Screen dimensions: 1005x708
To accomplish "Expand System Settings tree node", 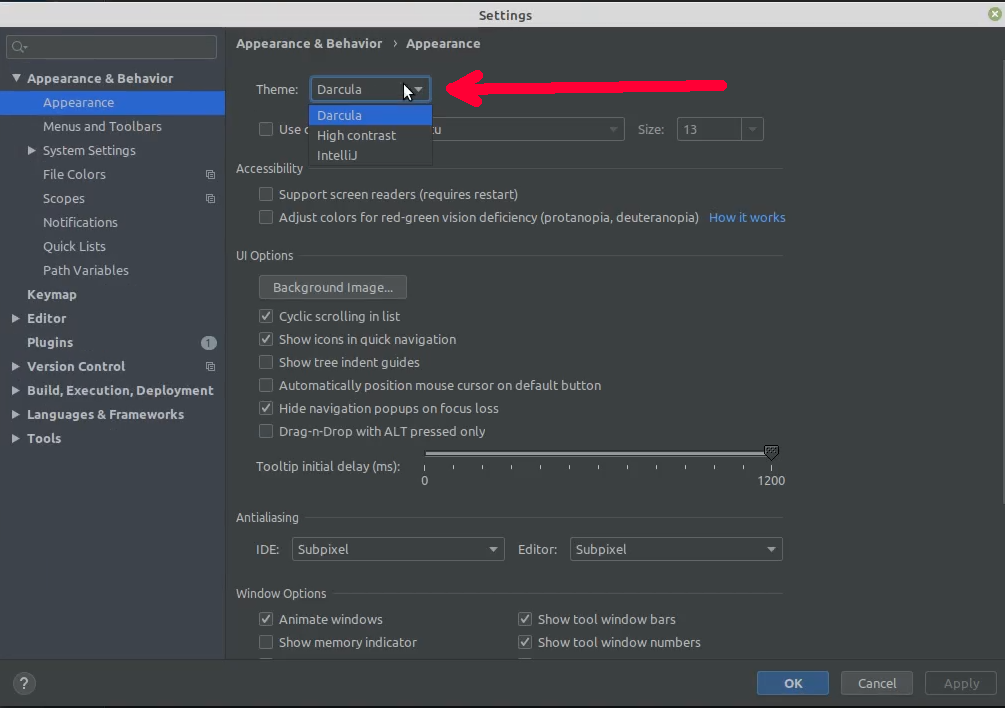I will click(x=31, y=151).
